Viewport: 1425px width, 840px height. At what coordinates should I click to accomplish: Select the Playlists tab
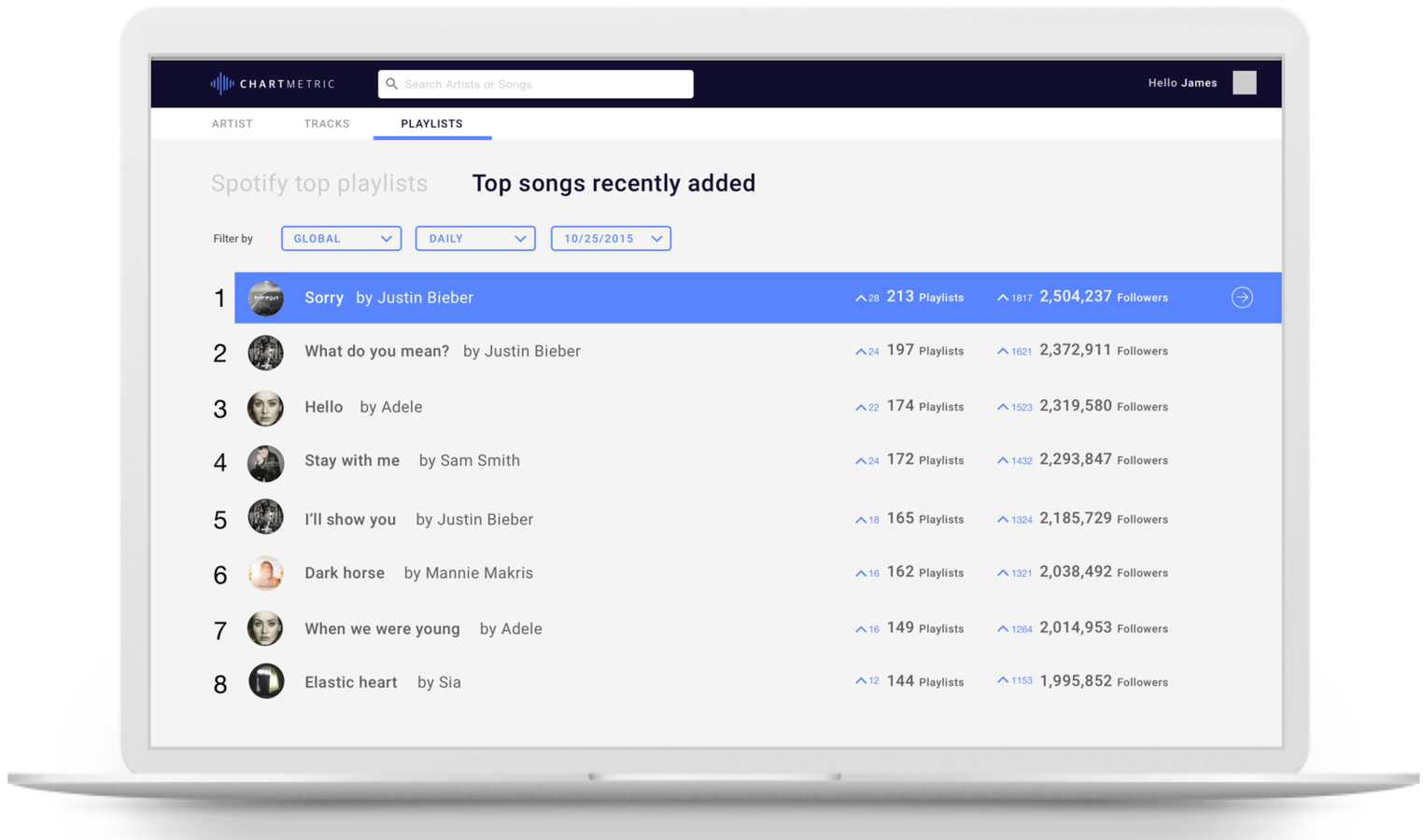click(431, 123)
